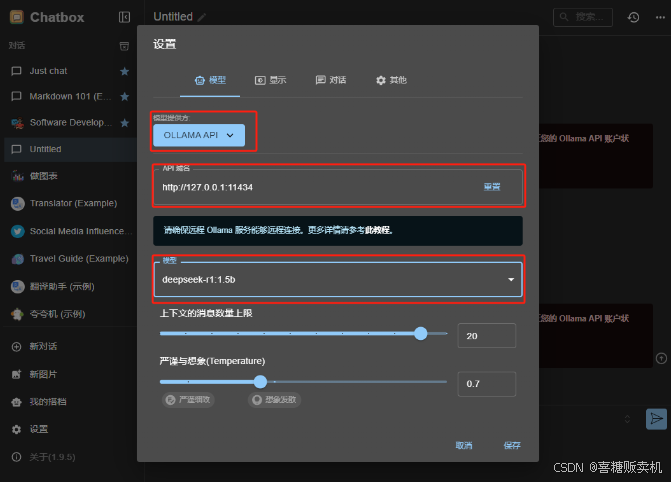Screen dimensions: 671x482
Task: Click the Social Media Influencer Twitter avatar
Action: pos(18,231)
